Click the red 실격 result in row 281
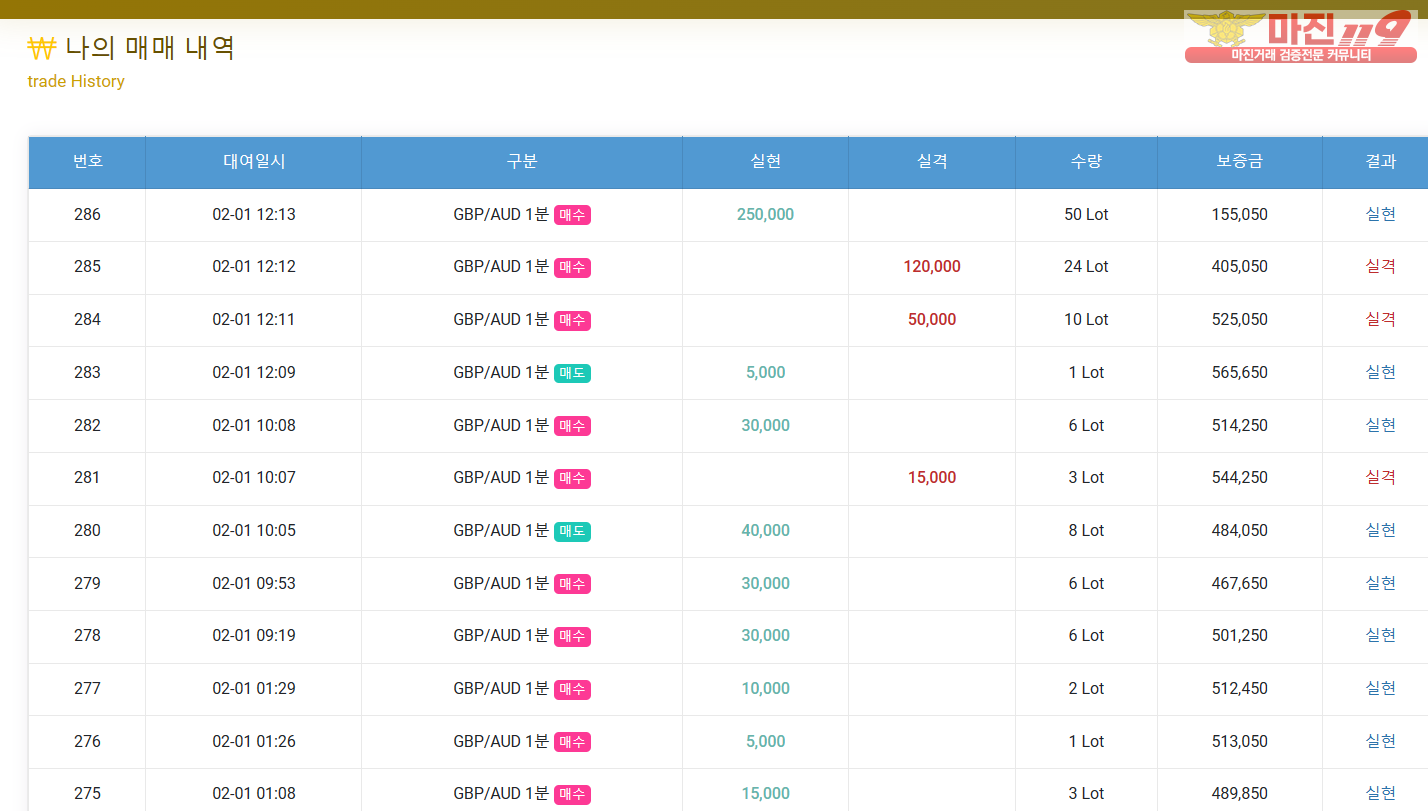 point(1380,478)
